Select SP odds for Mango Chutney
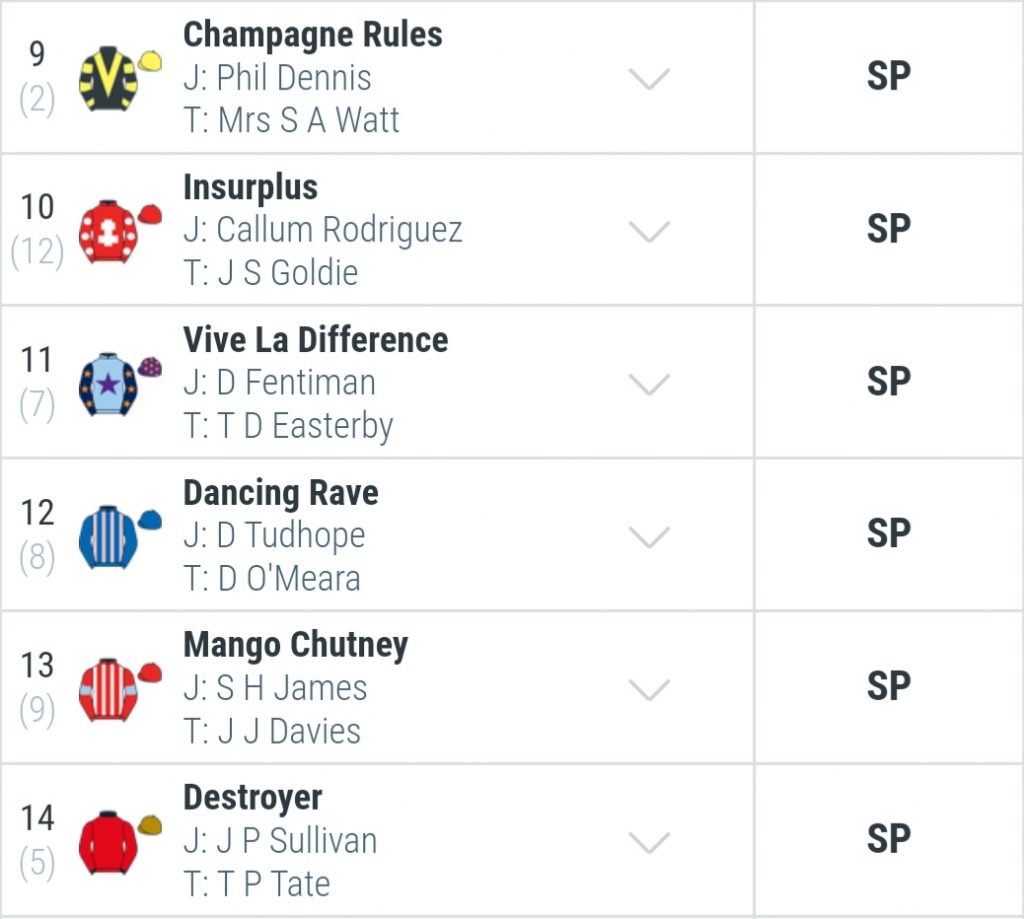Screen dimensions: 1024x919 point(889,687)
